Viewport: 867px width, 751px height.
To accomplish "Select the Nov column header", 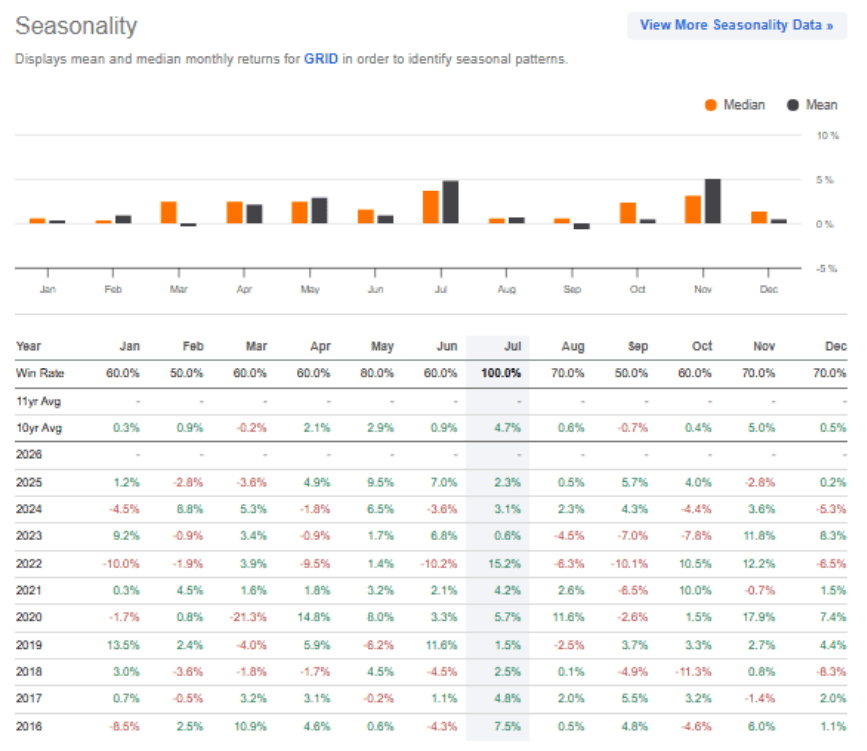I will [763, 346].
